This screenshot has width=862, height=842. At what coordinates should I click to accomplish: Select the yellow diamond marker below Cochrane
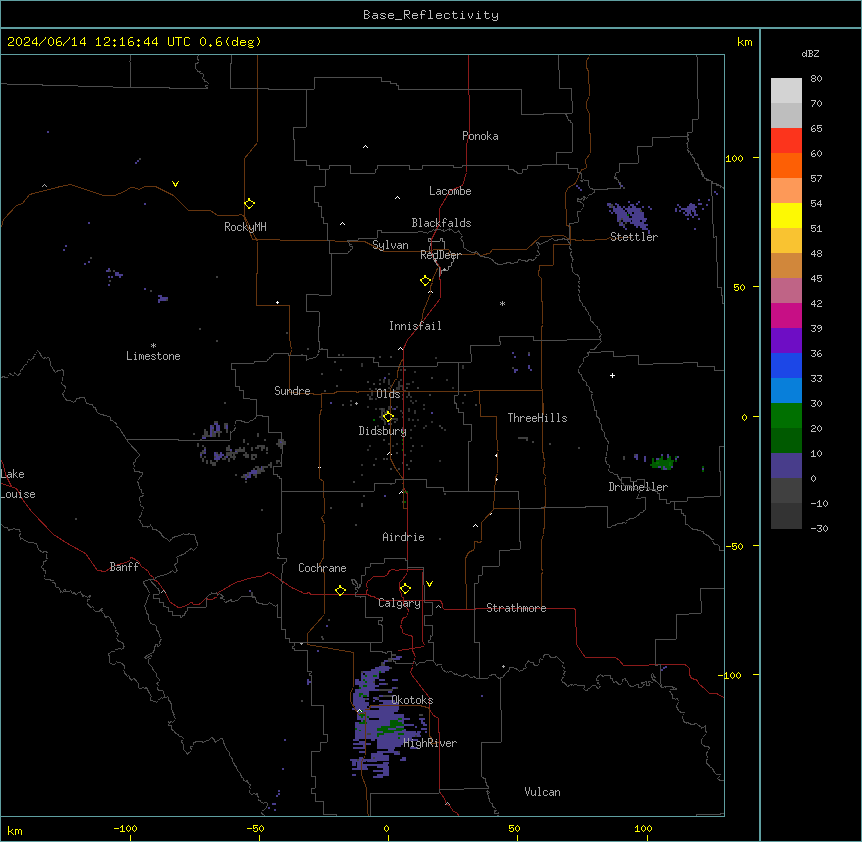click(340, 590)
